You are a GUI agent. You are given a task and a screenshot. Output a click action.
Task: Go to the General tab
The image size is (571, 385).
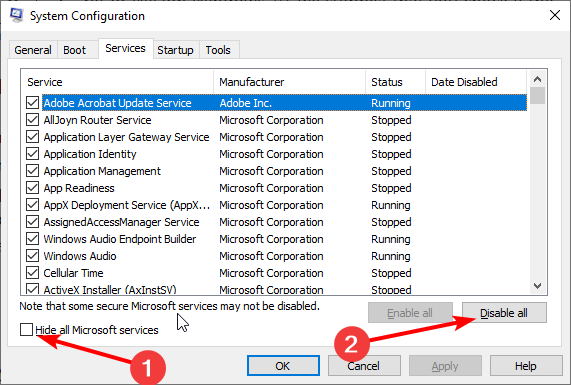pos(33,50)
